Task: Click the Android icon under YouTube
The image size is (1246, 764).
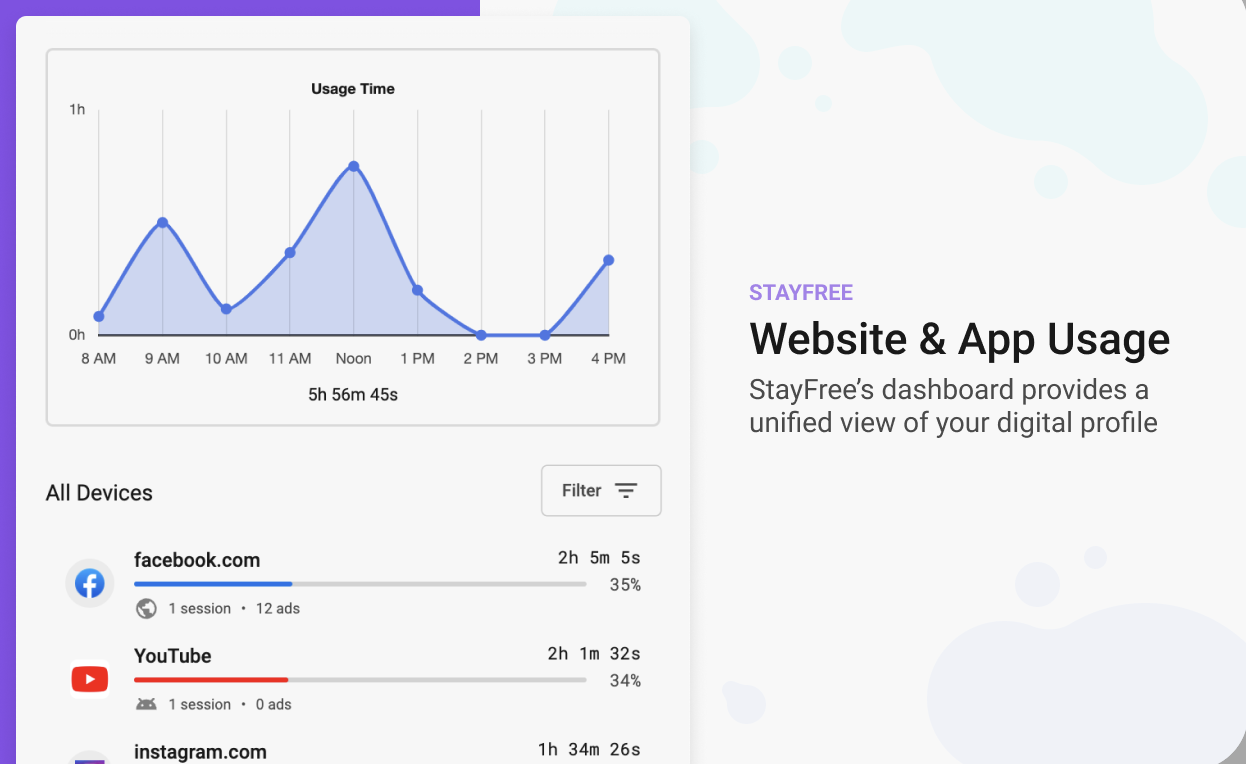Action: tap(146, 704)
